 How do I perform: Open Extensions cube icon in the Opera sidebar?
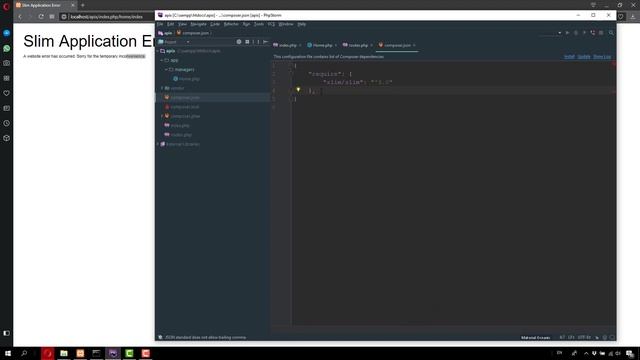click(7, 138)
